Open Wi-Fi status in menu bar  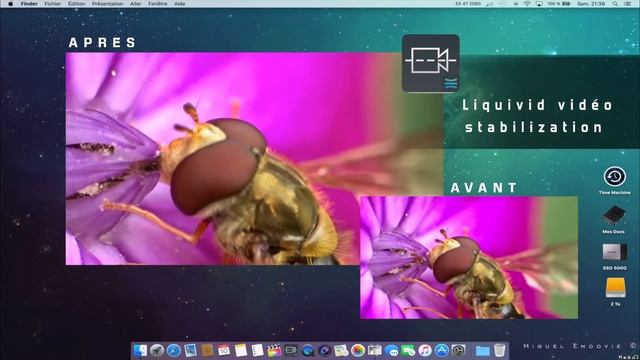point(527,4)
